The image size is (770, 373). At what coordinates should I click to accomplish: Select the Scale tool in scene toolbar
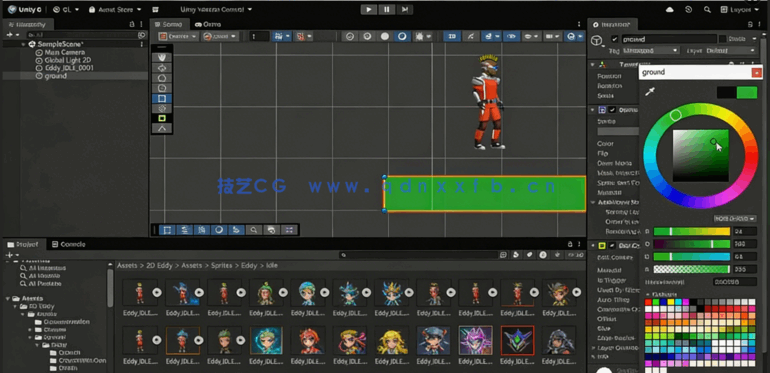coord(162,88)
